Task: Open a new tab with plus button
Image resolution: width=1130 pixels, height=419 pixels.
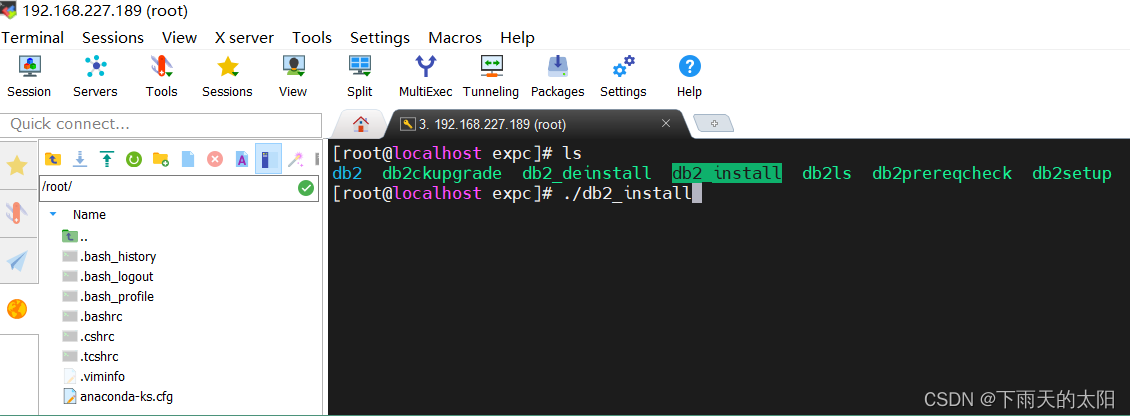Action: [x=713, y=123]
